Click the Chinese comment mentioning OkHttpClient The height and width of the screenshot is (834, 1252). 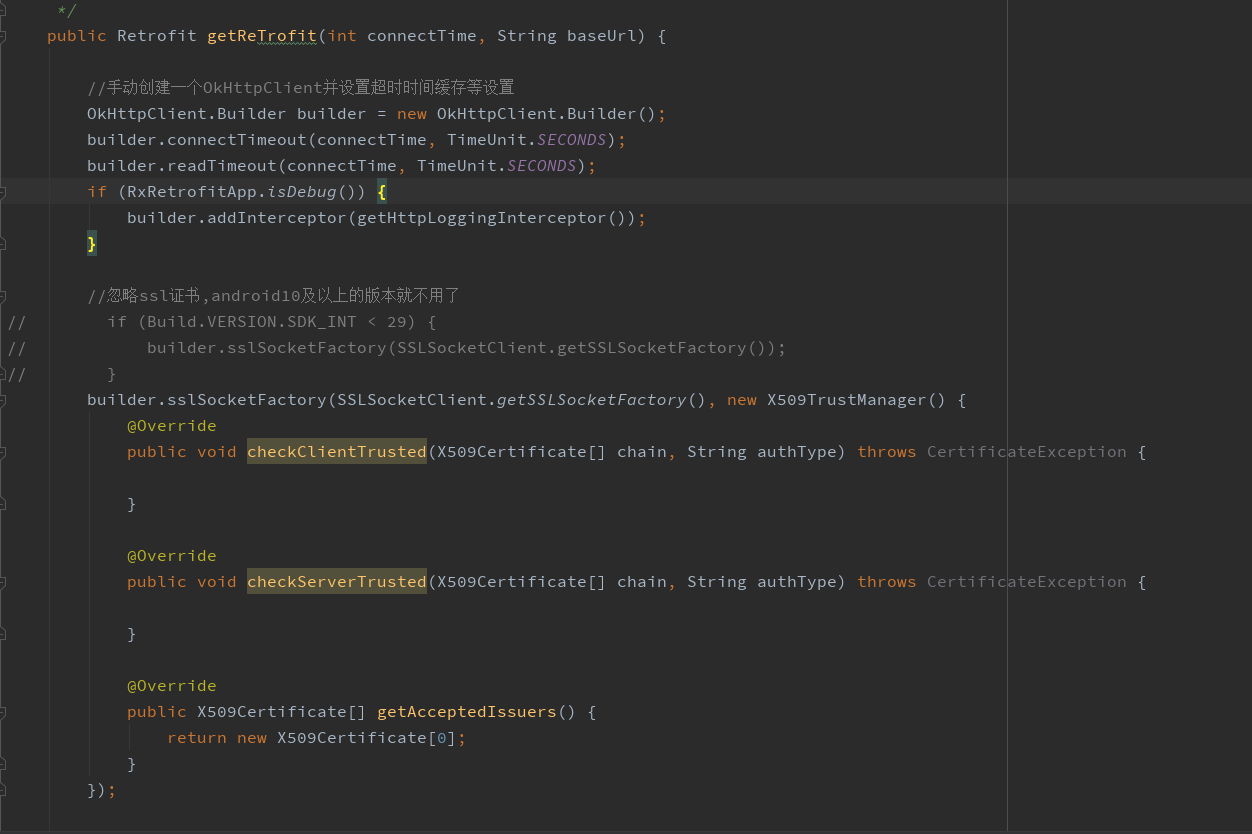click(x=301, y=88)
